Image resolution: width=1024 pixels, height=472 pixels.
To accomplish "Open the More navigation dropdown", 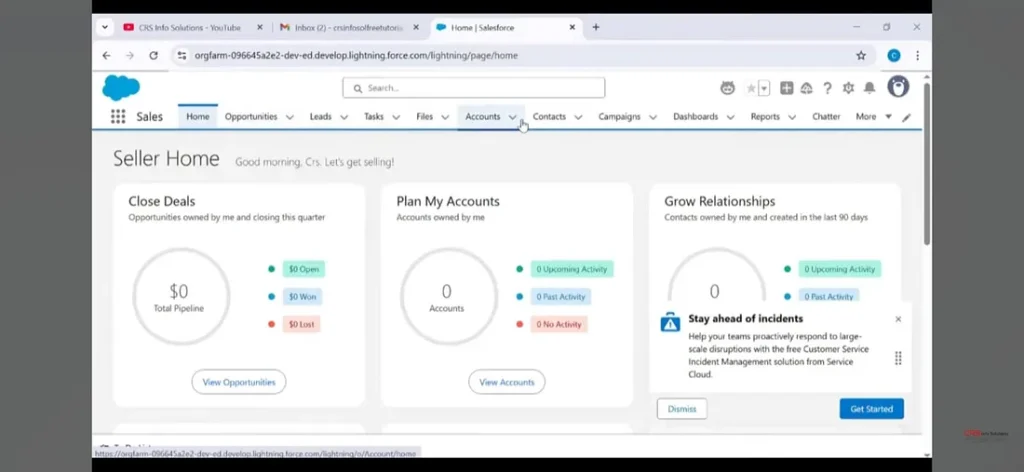I will (871, 117).
